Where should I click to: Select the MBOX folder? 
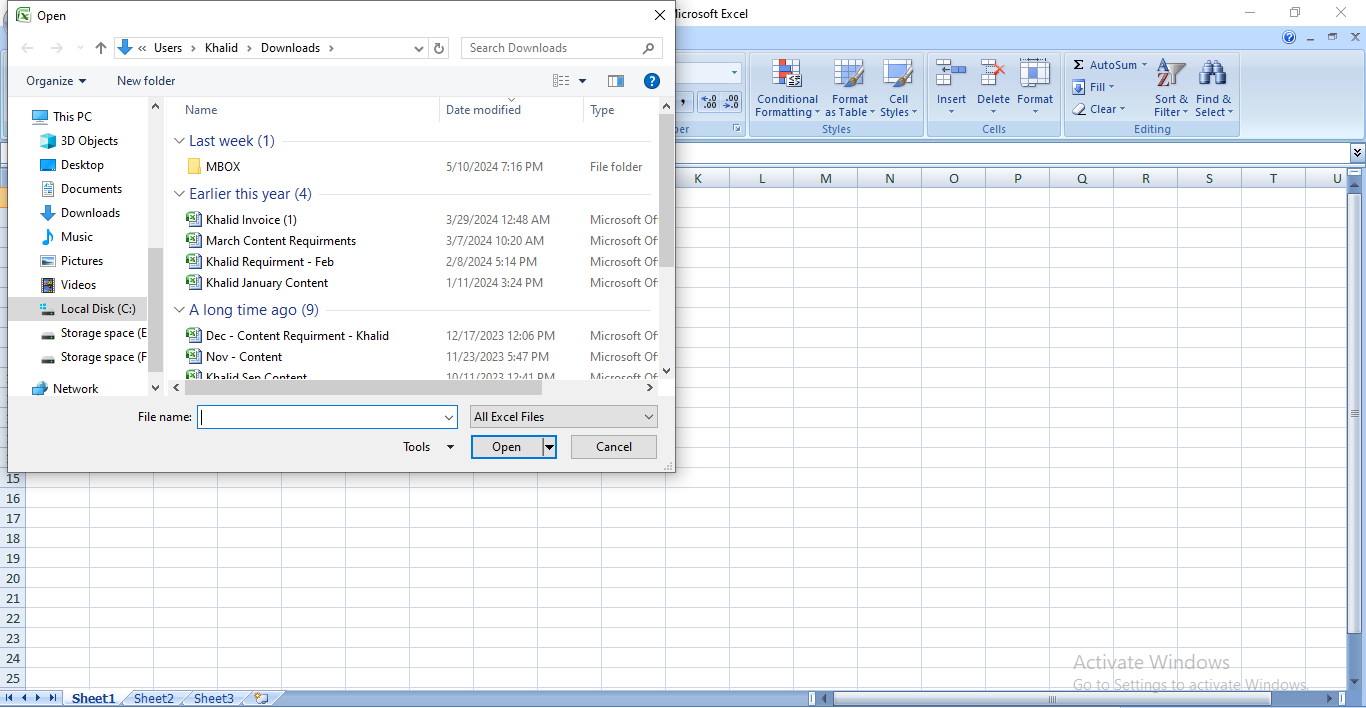[x=223, y=167]
